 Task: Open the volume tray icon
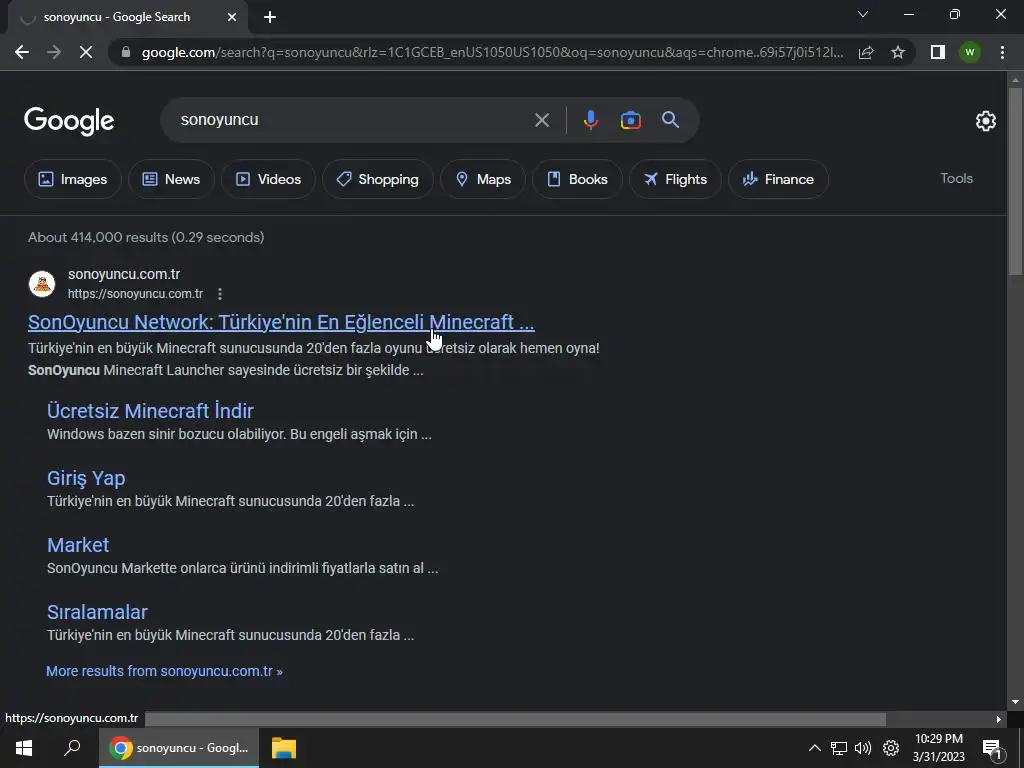point(863,748)
